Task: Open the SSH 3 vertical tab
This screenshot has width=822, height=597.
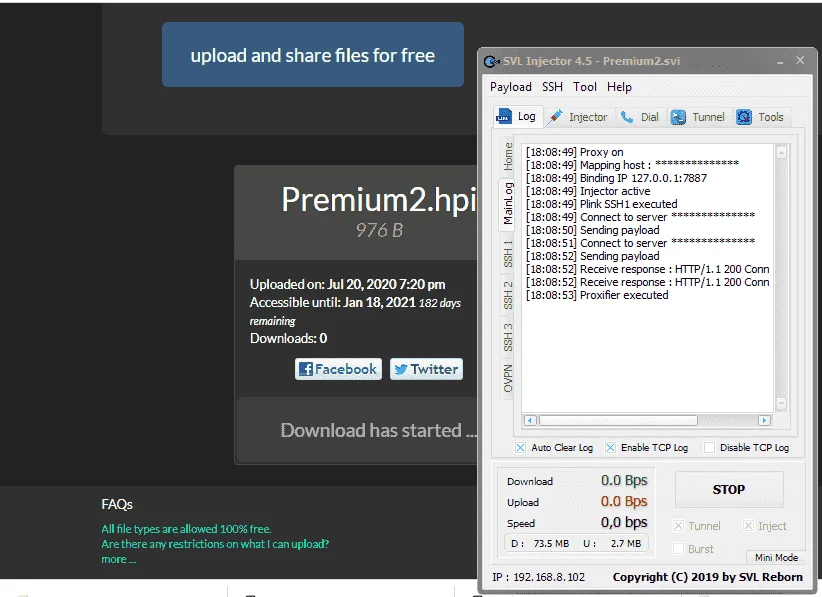Action: coord(508,337)
